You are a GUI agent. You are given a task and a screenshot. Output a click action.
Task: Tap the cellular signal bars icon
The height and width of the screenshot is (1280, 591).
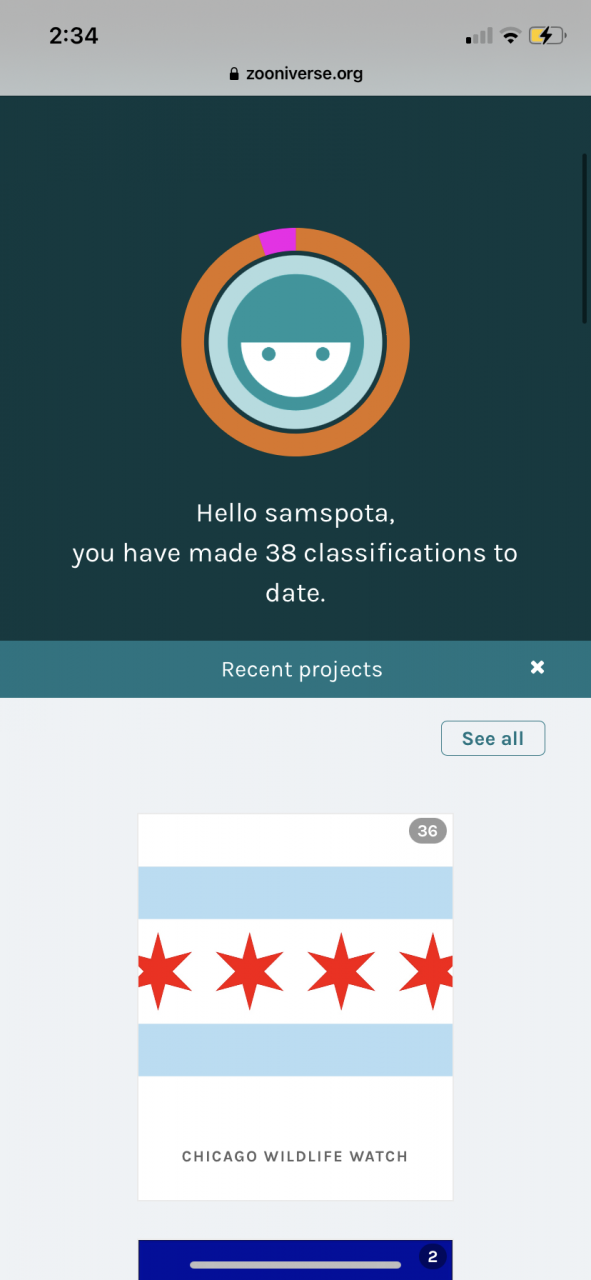pos(479,37)
